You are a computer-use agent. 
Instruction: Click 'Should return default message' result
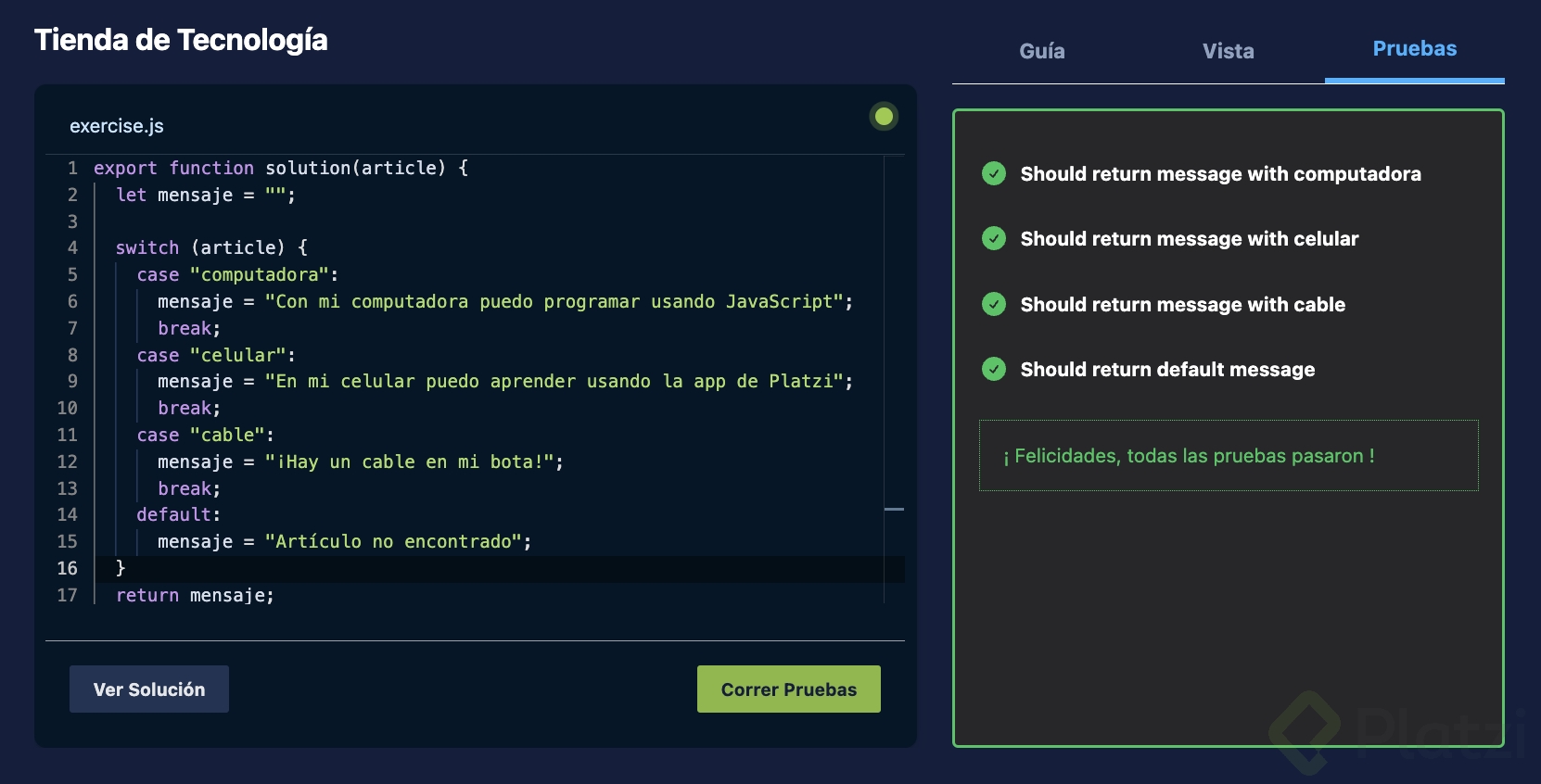click(1167, 370)
